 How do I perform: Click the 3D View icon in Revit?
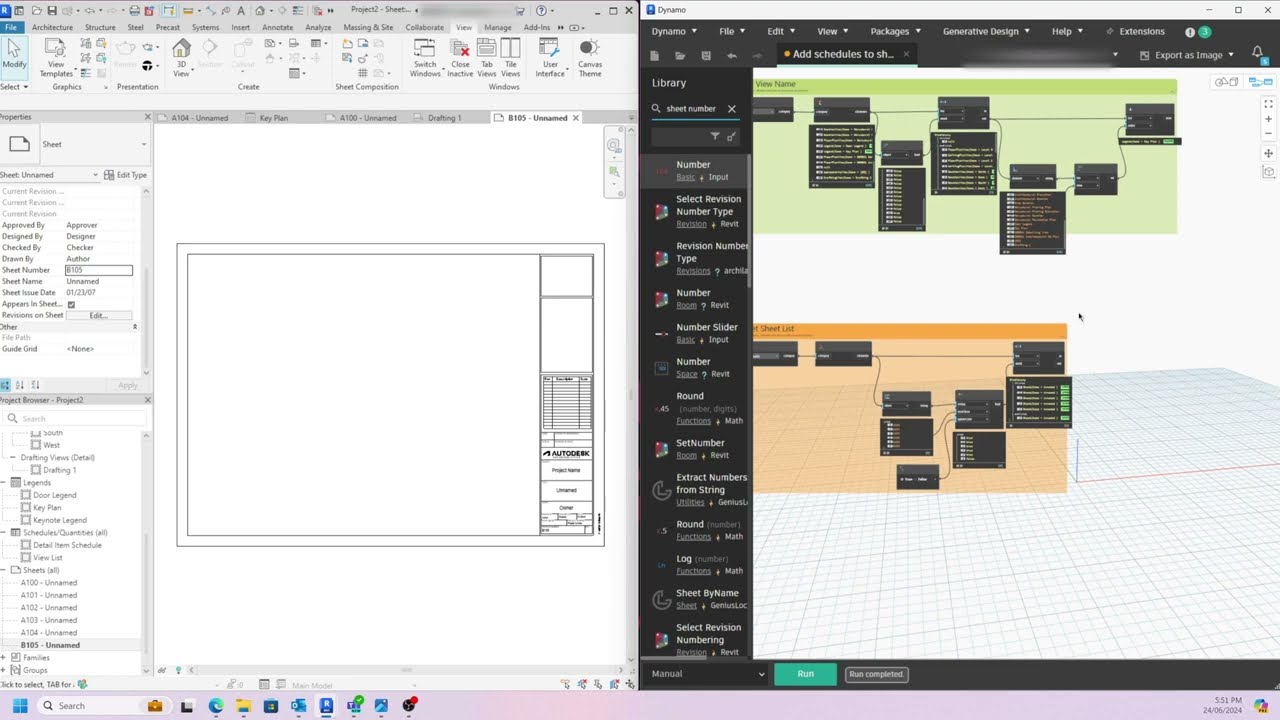pos(181,58)
